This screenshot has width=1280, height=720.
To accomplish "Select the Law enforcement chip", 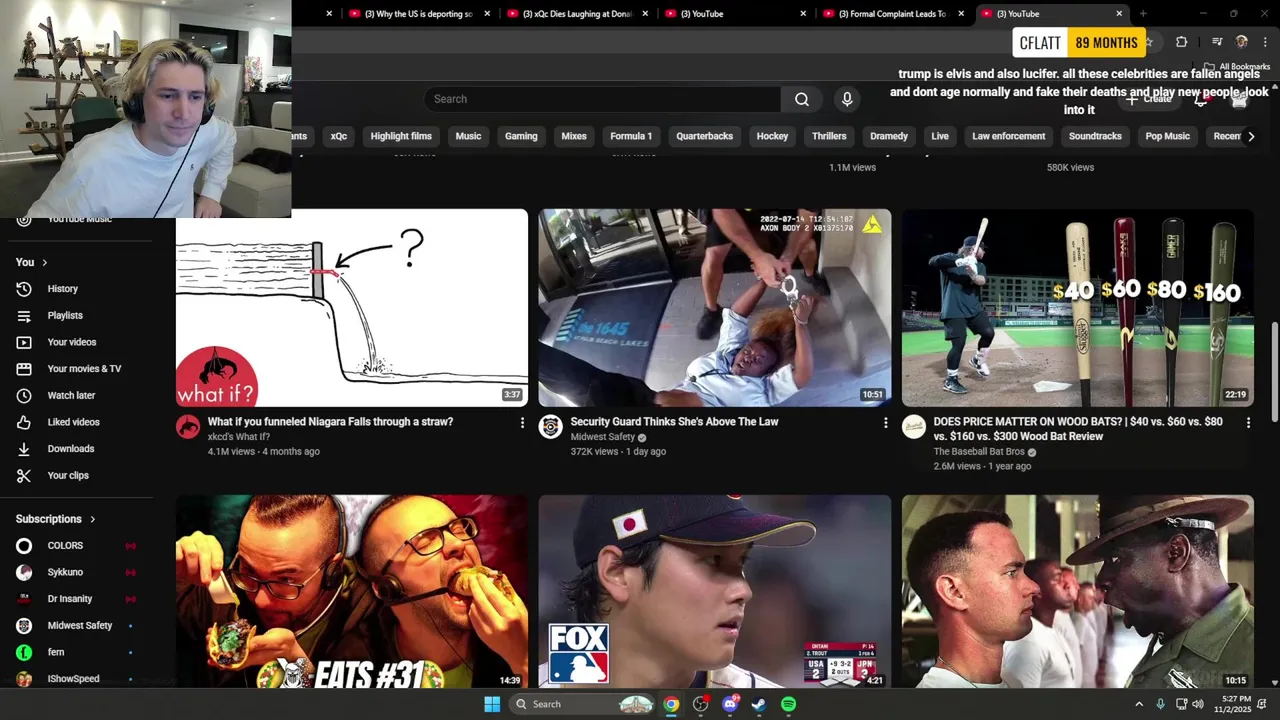I will click(1008, 136).
